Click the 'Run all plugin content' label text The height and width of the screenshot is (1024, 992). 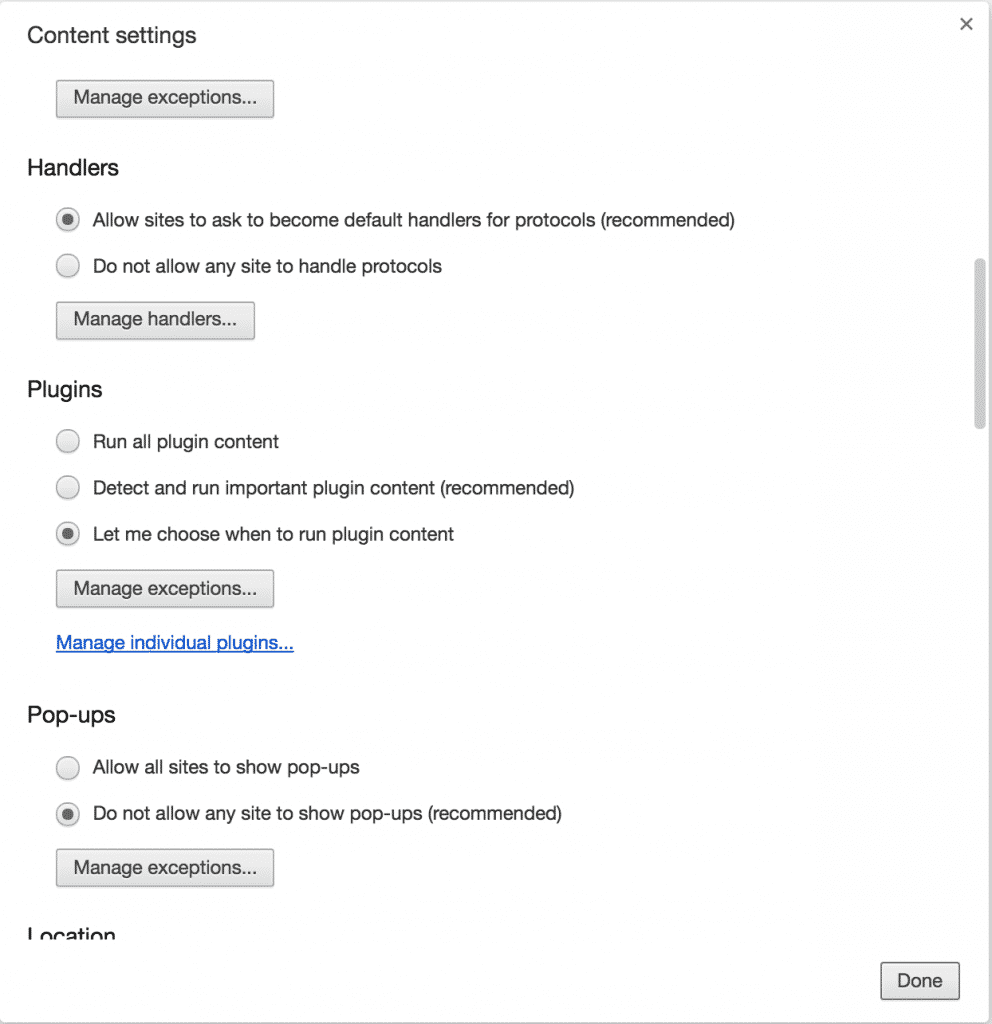coord(185,442)
